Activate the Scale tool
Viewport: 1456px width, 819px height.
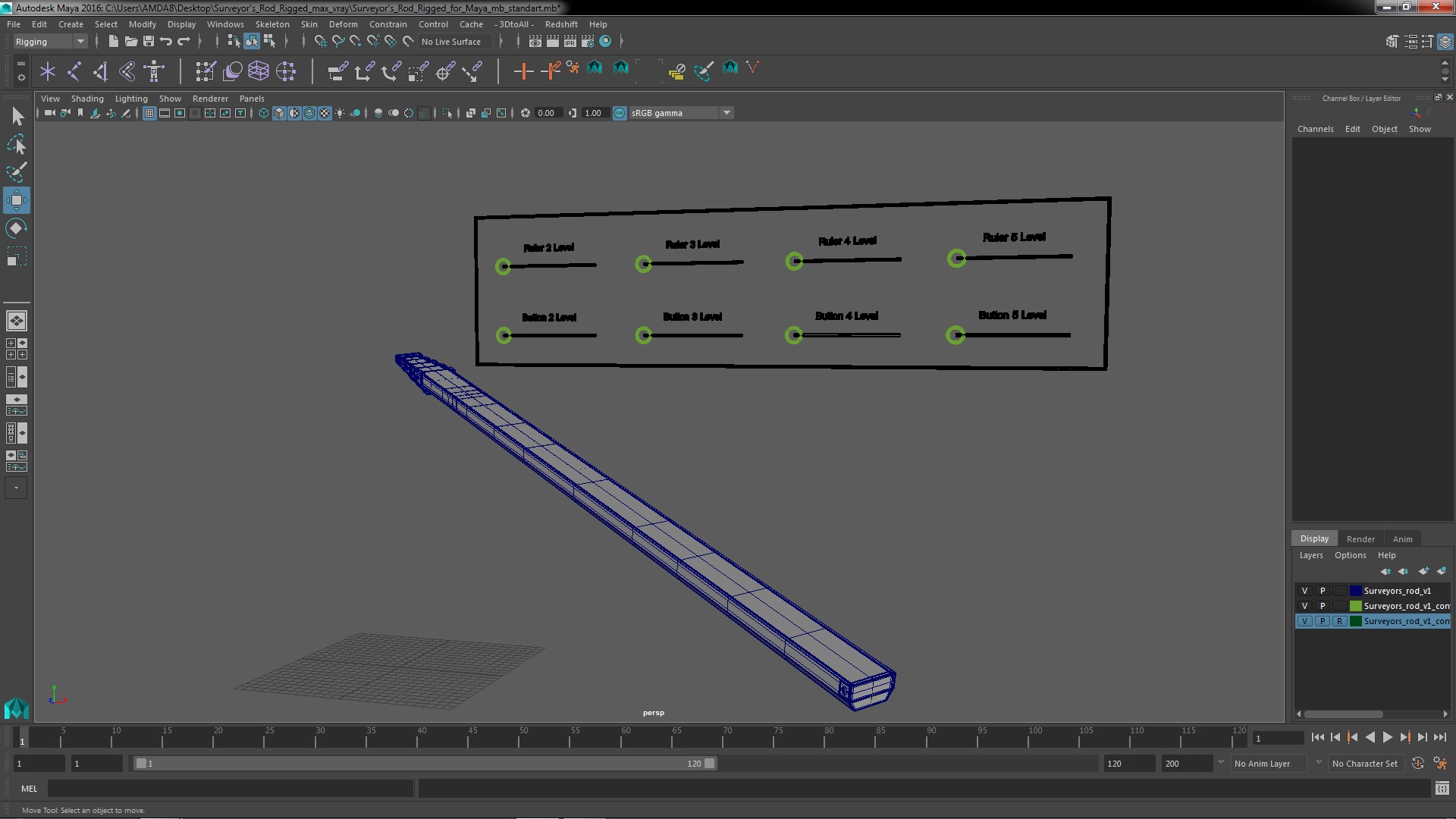click(x=17, y=256)
